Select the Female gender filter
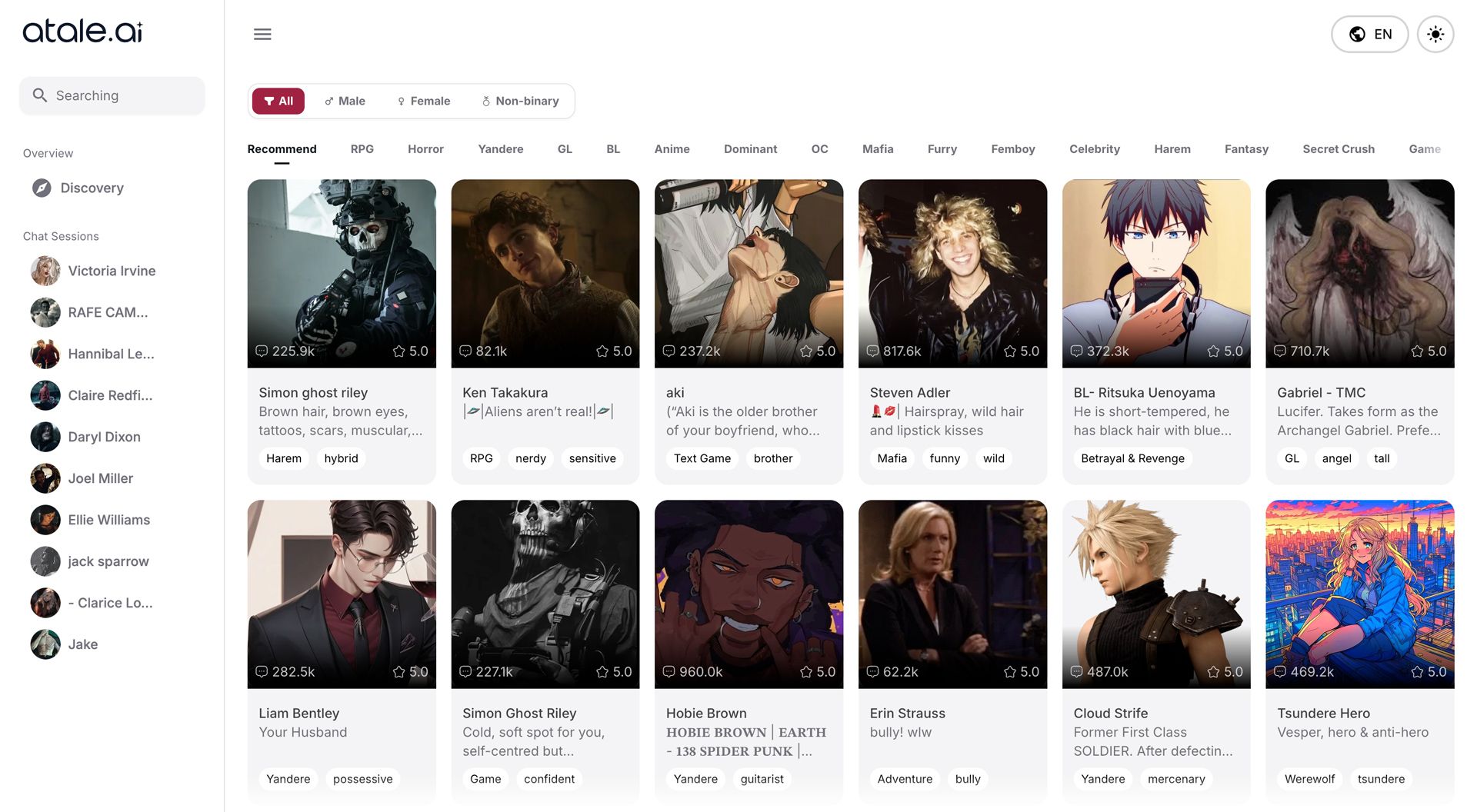 424,101
